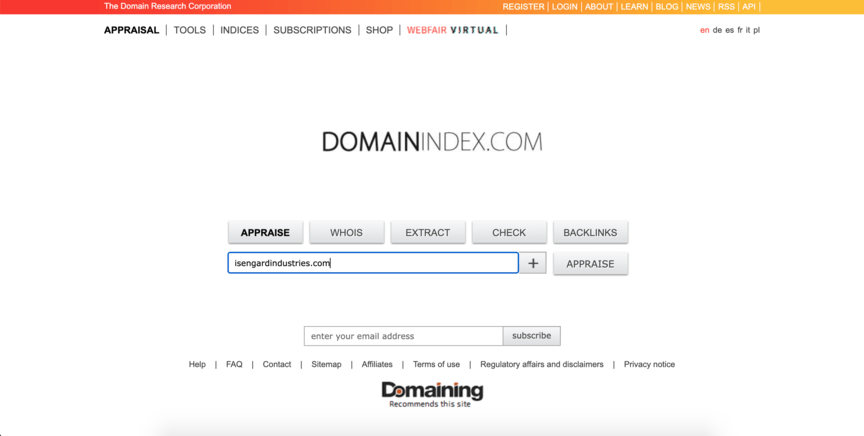Focus the email address field
This screenshot has width=864, height=436.
coord(403,336)
